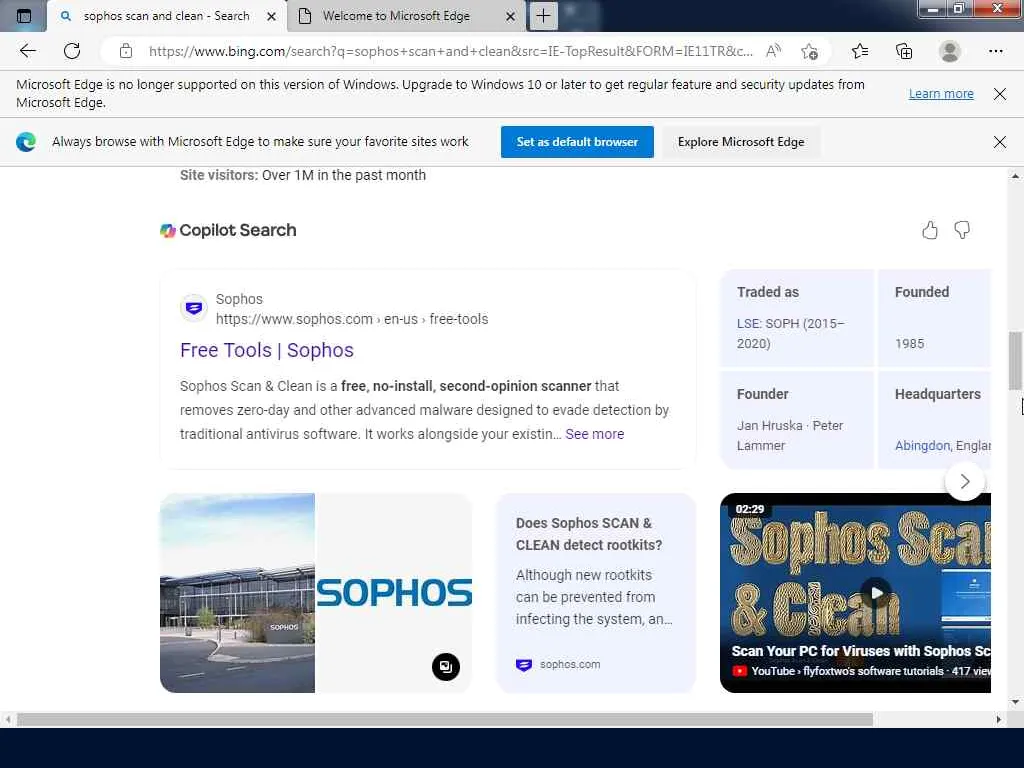
Task: Open the Sophos building photo thumbnail
Action: (237, 593)
